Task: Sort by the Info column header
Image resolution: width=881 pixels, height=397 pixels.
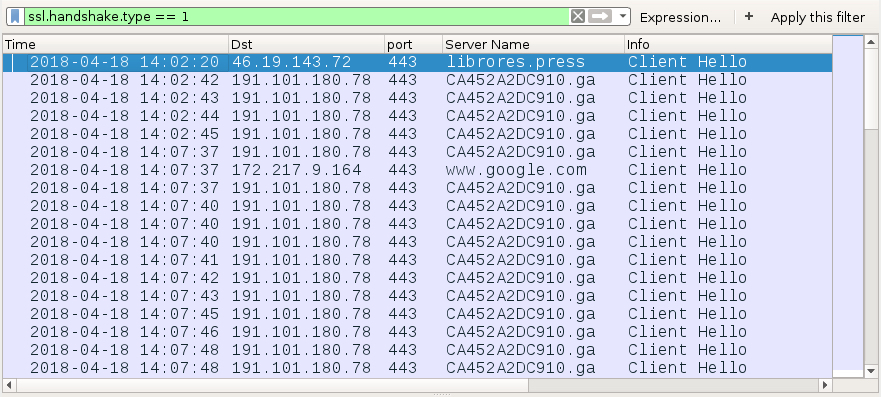Action: (728, 44)
